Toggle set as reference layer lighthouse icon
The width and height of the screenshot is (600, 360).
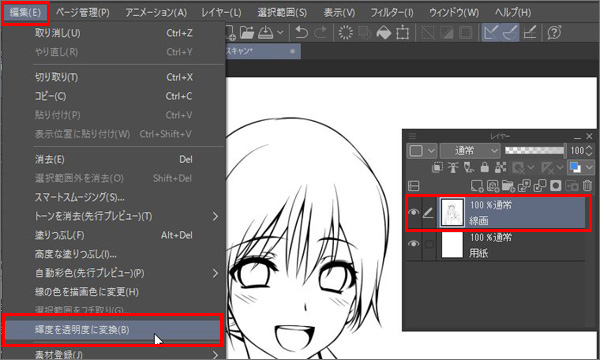[453, 167]
